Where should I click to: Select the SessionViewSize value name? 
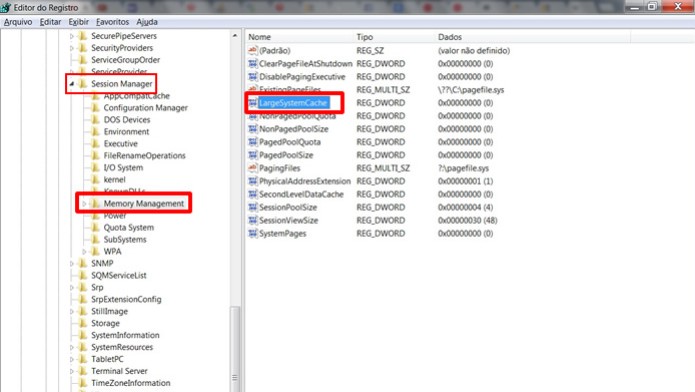(x=289, y=220)
